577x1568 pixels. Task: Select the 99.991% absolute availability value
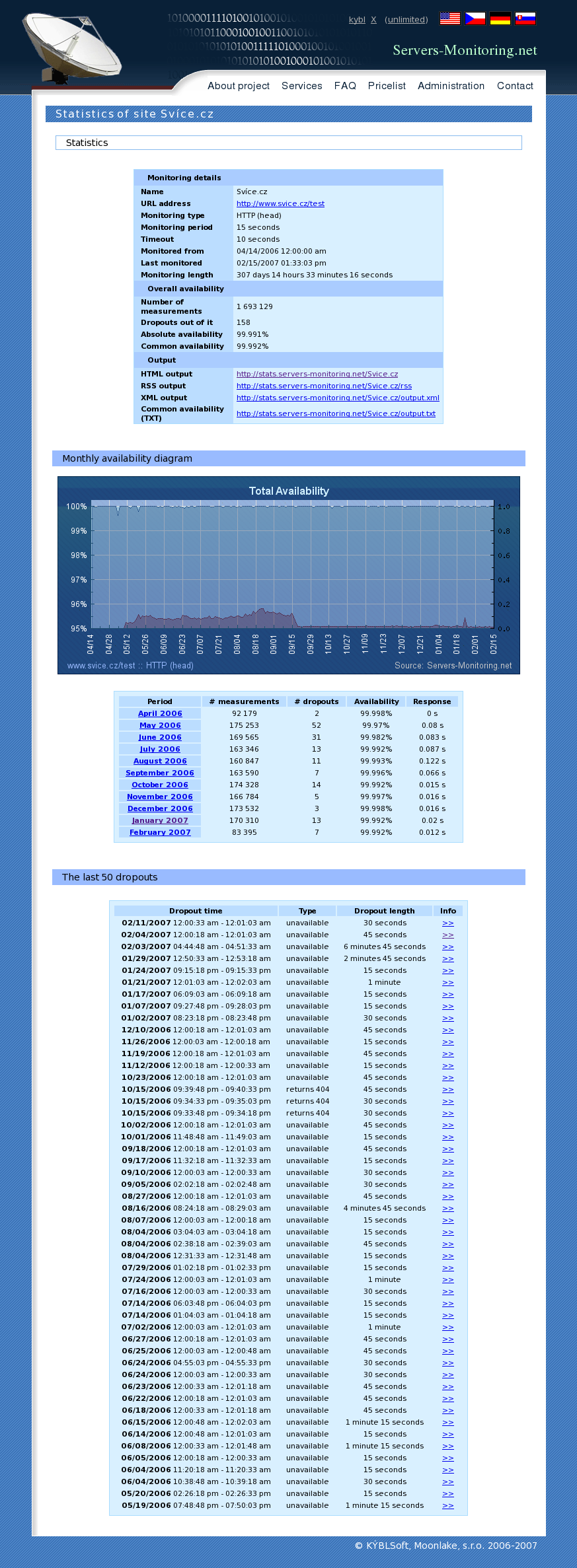252,334
